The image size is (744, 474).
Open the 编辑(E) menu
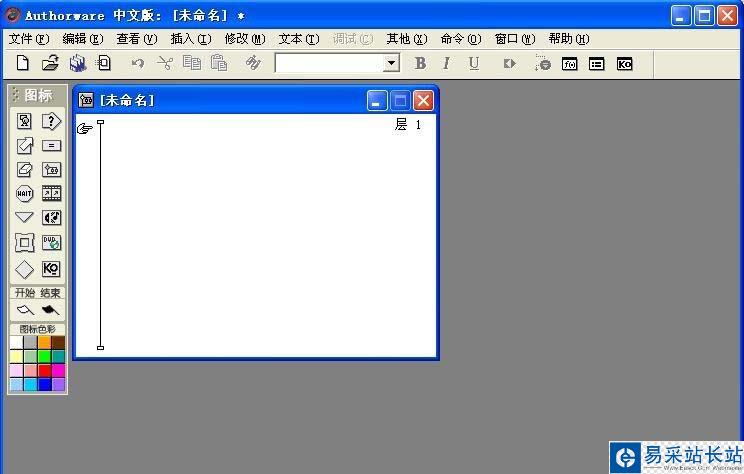point(83,39)
